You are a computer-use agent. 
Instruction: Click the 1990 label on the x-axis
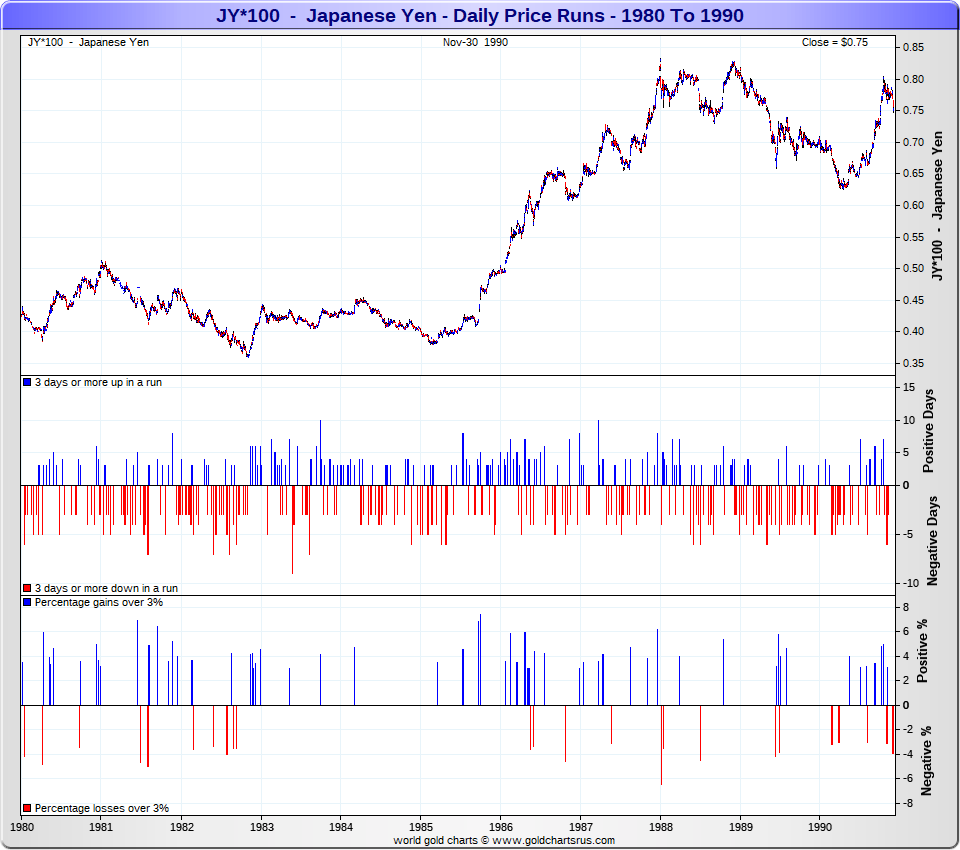point(820,827)
